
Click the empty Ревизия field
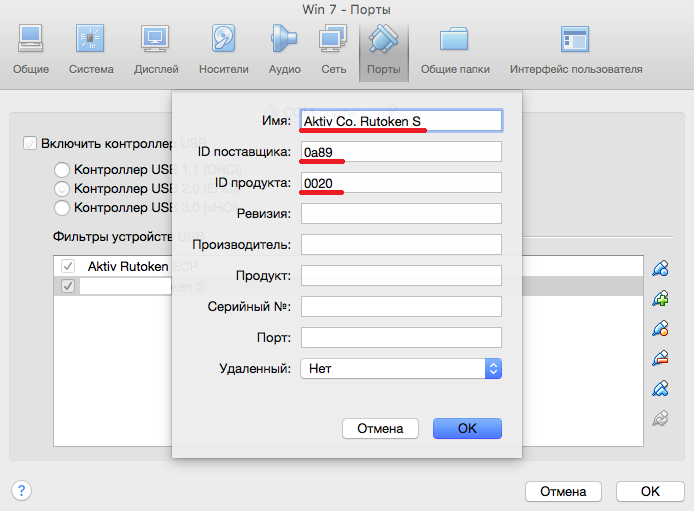[401, 214]
